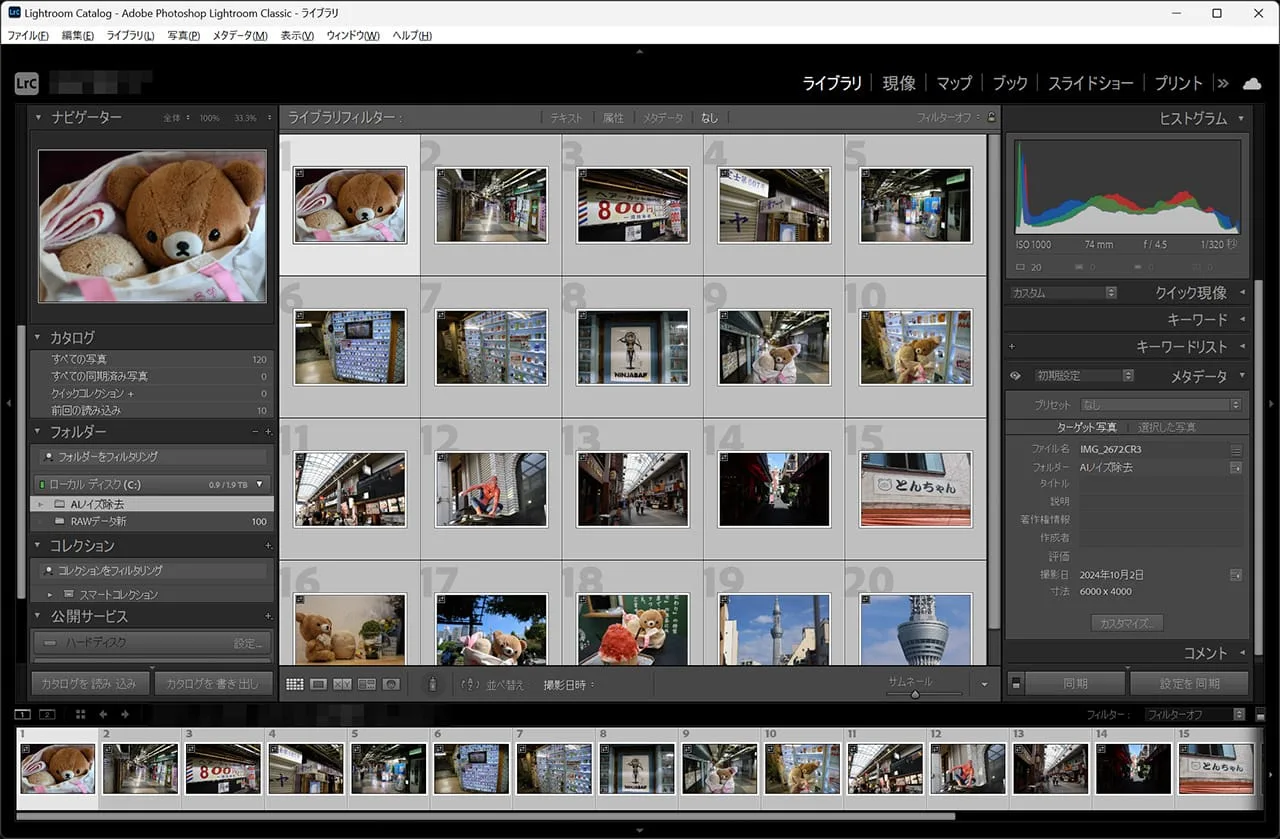Switch to Grid view in the toolbar
This screenshot has height=839, width=1280.
tap(294, 684)
